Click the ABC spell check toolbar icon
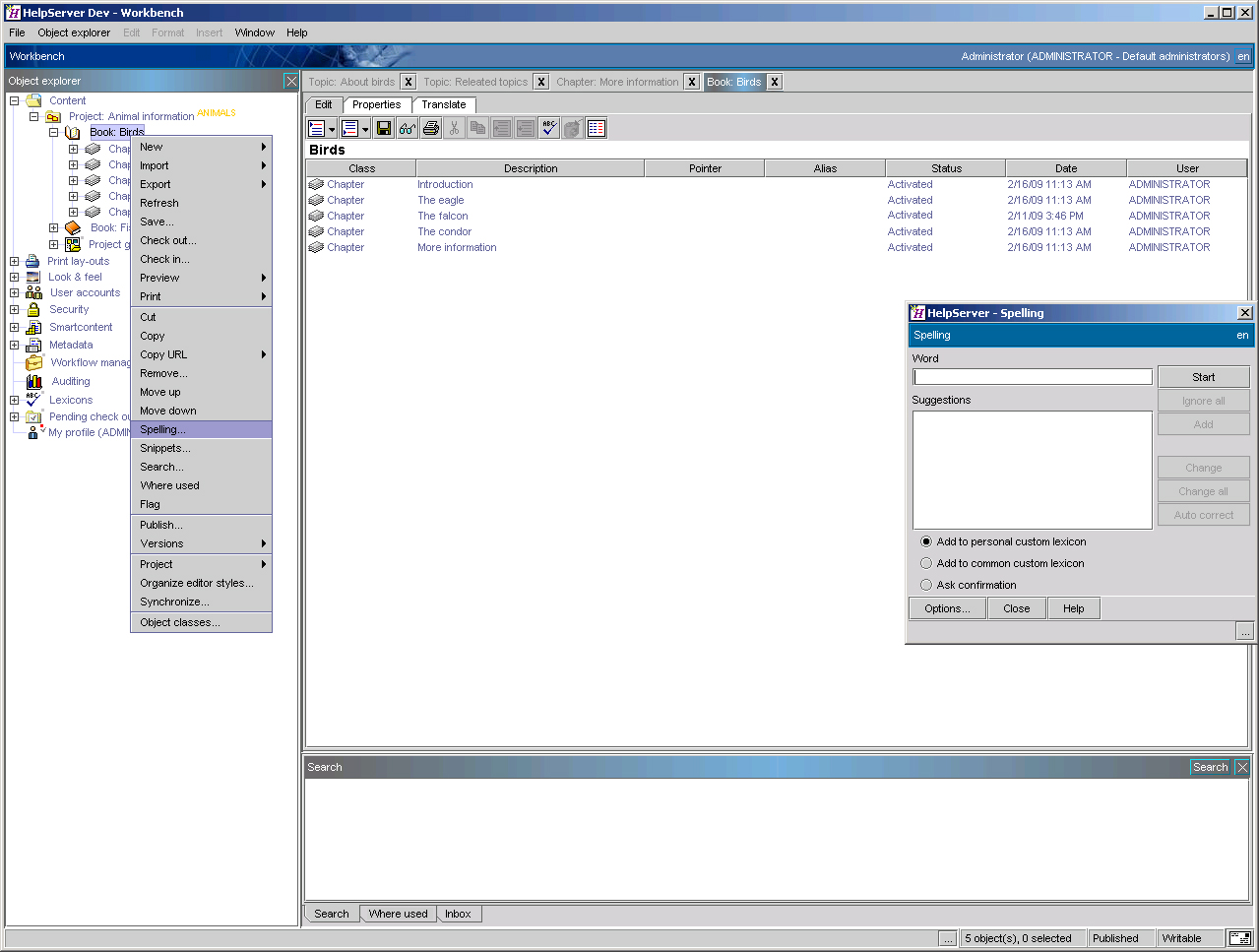Image resolution: width=1259 pixels, height=952 pixels. tap(549, 128)
